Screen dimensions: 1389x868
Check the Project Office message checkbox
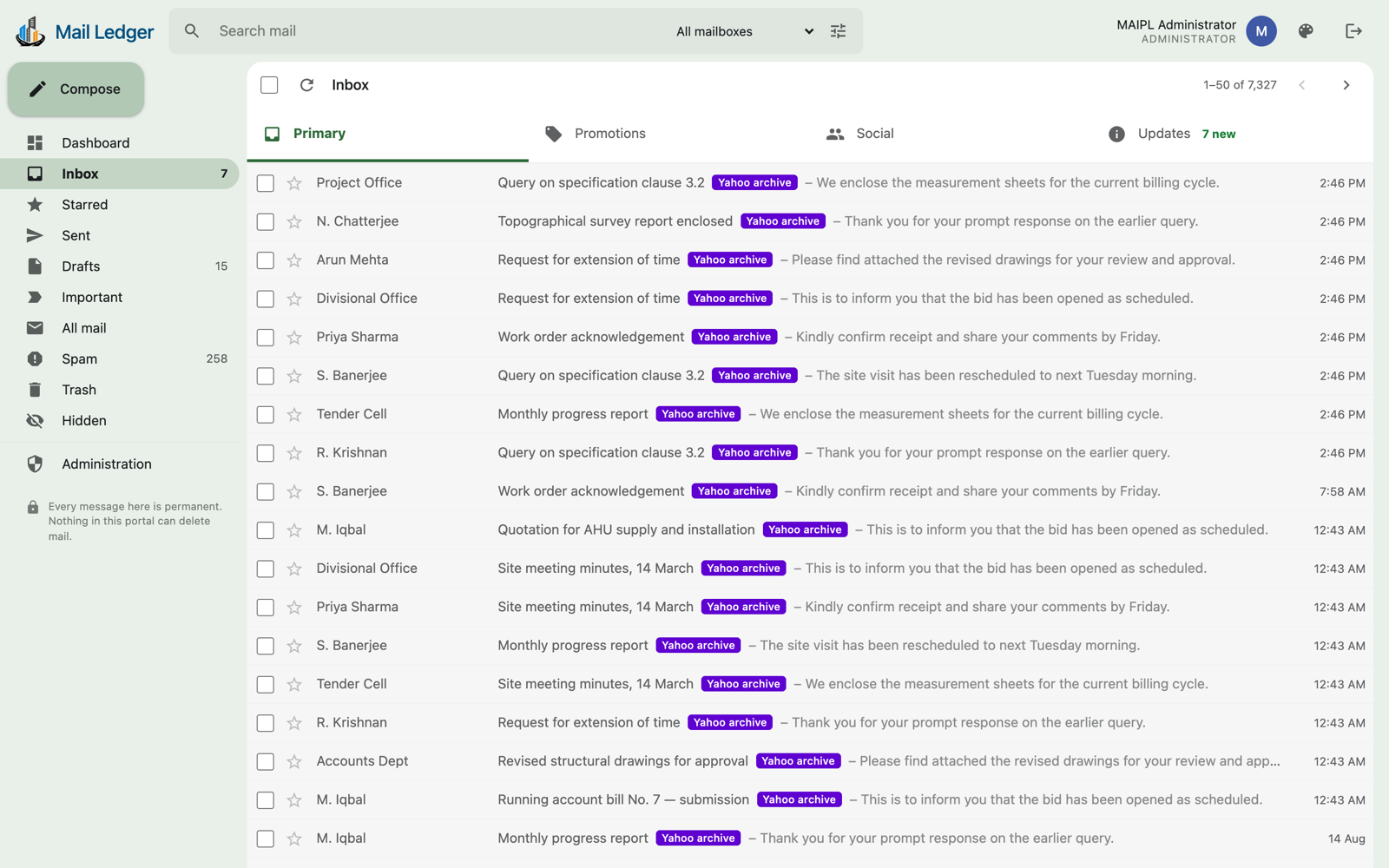point(266,183)
